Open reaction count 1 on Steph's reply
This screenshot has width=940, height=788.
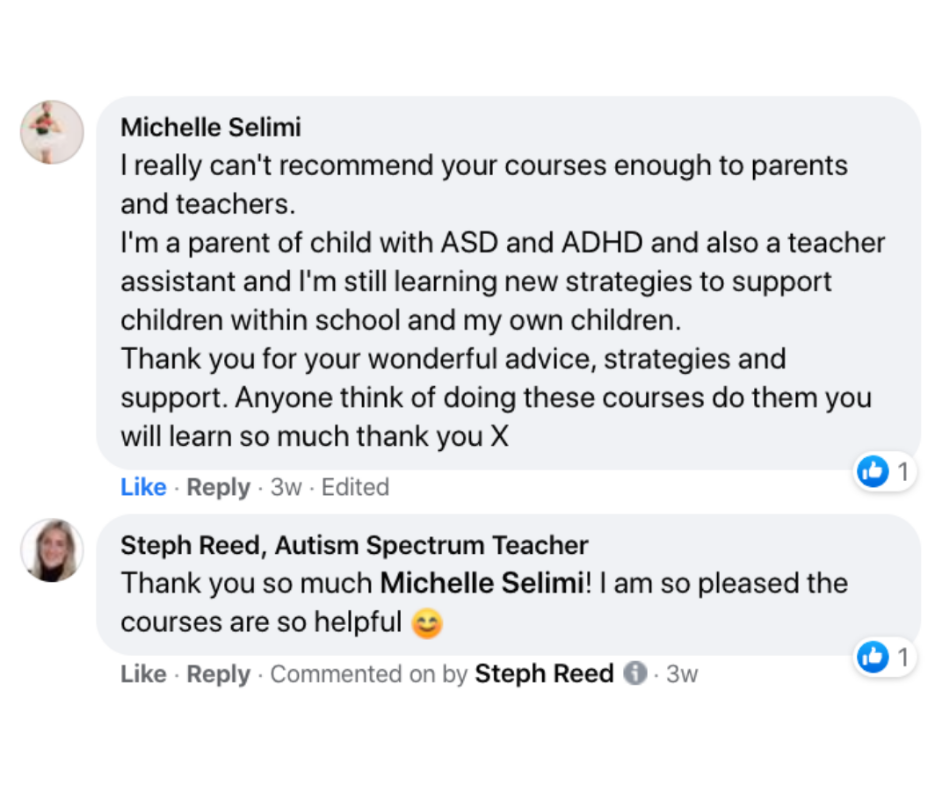(x=903, y=657)
